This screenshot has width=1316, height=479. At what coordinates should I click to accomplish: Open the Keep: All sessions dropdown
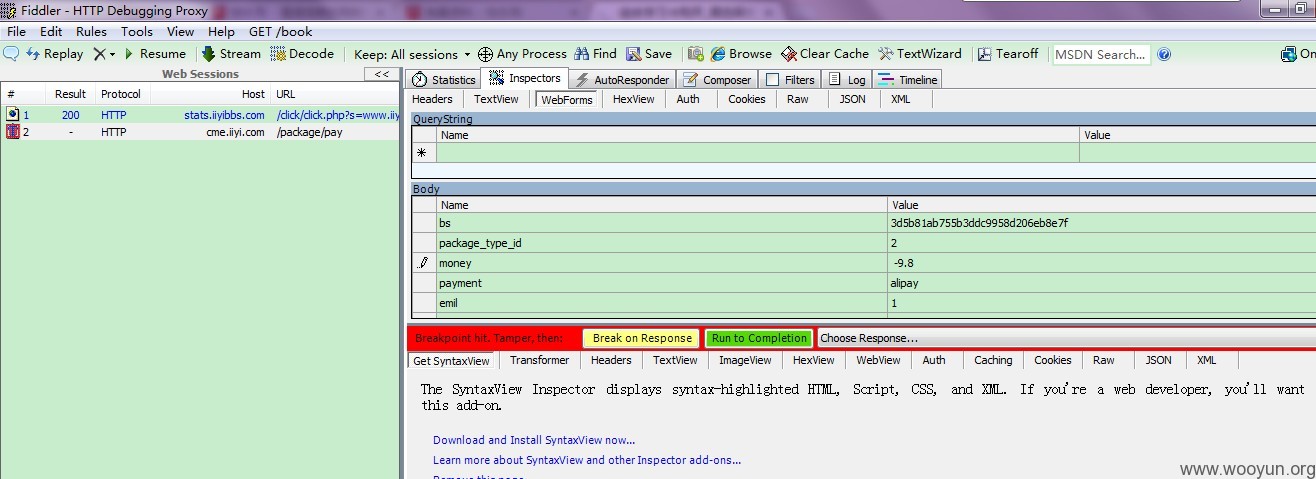tap(412, 54)
